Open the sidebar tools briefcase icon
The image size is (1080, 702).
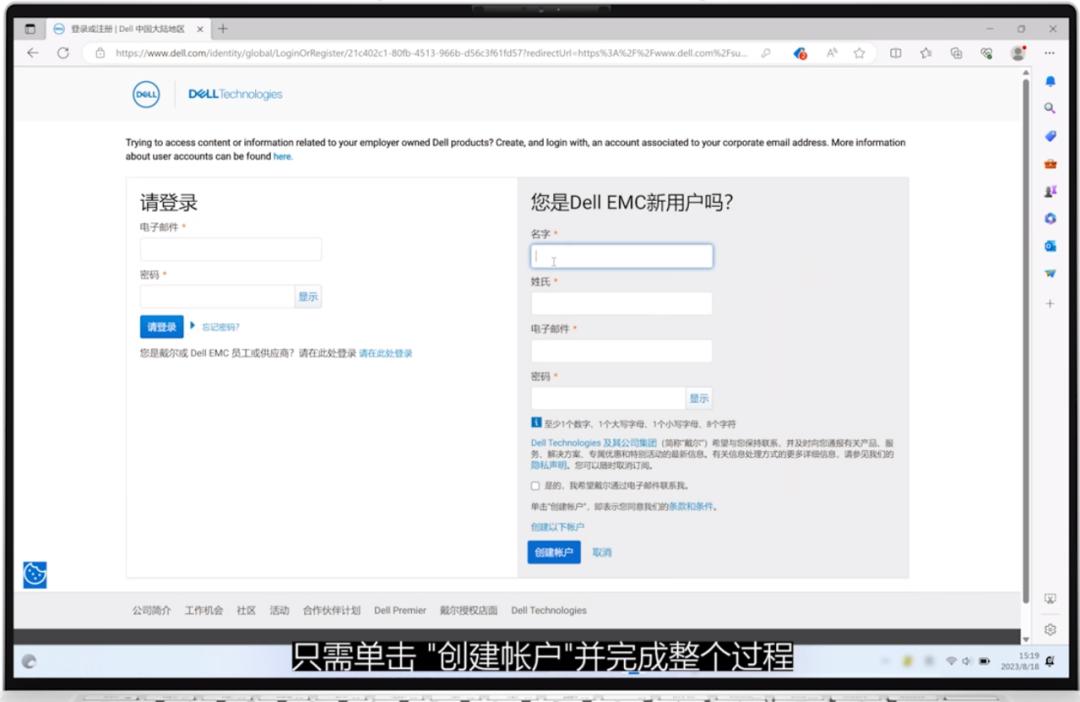tap(1050, 164)
